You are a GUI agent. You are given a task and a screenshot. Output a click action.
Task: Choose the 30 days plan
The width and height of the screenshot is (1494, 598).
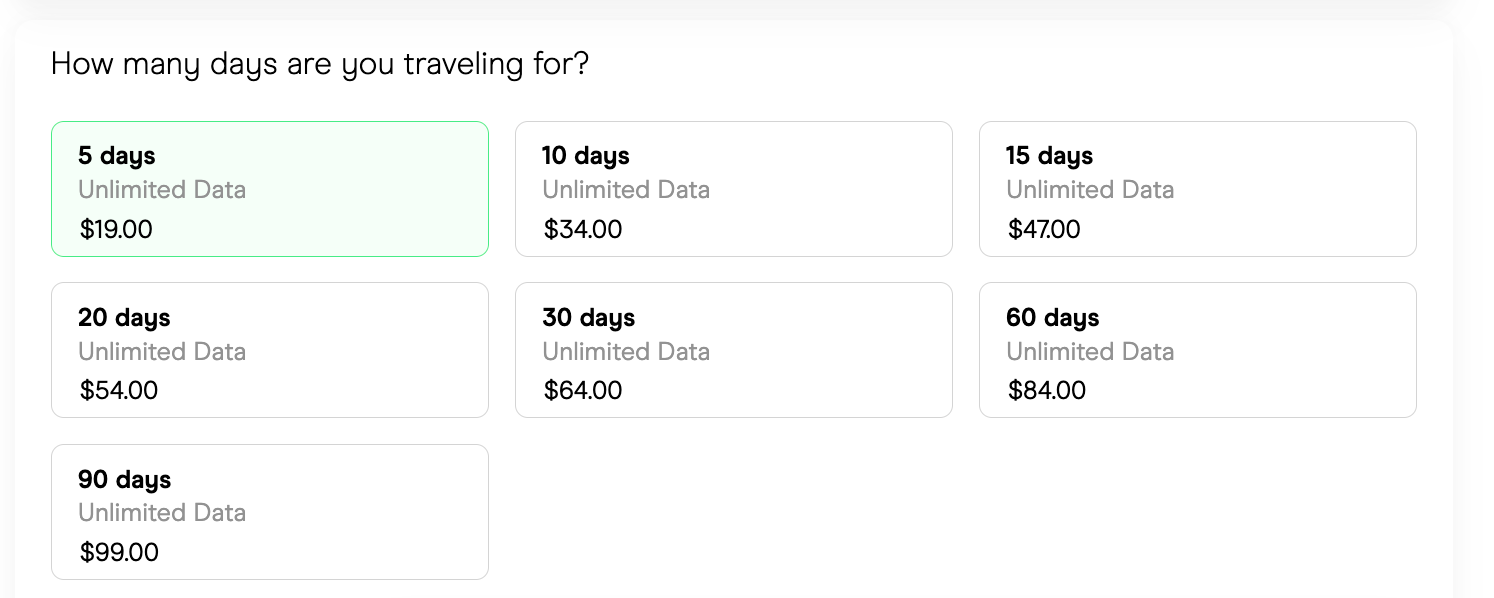tap(733, 349)
